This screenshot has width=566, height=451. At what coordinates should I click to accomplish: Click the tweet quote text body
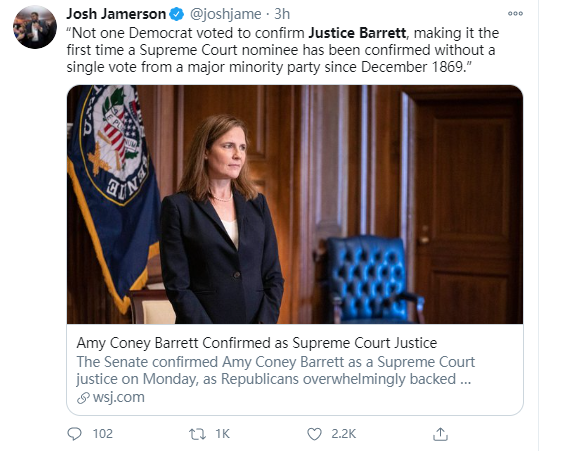[x=283, y=50]
